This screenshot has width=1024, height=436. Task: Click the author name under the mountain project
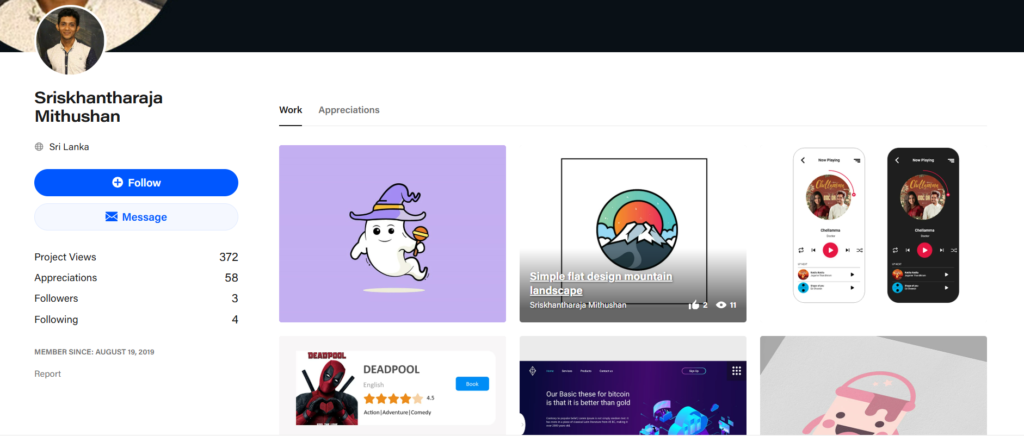578,305
